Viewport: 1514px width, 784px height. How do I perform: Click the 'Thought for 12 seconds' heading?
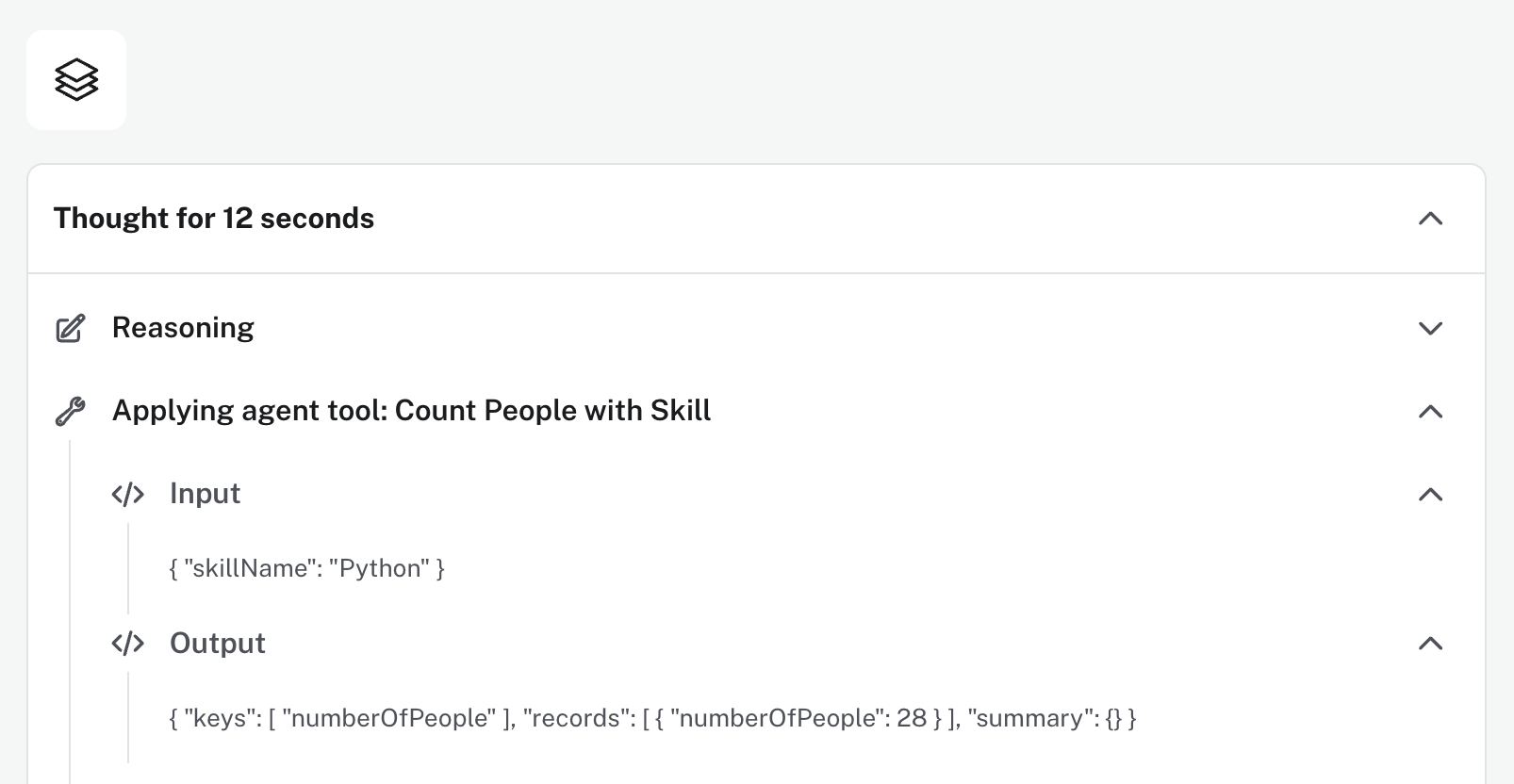214,219
